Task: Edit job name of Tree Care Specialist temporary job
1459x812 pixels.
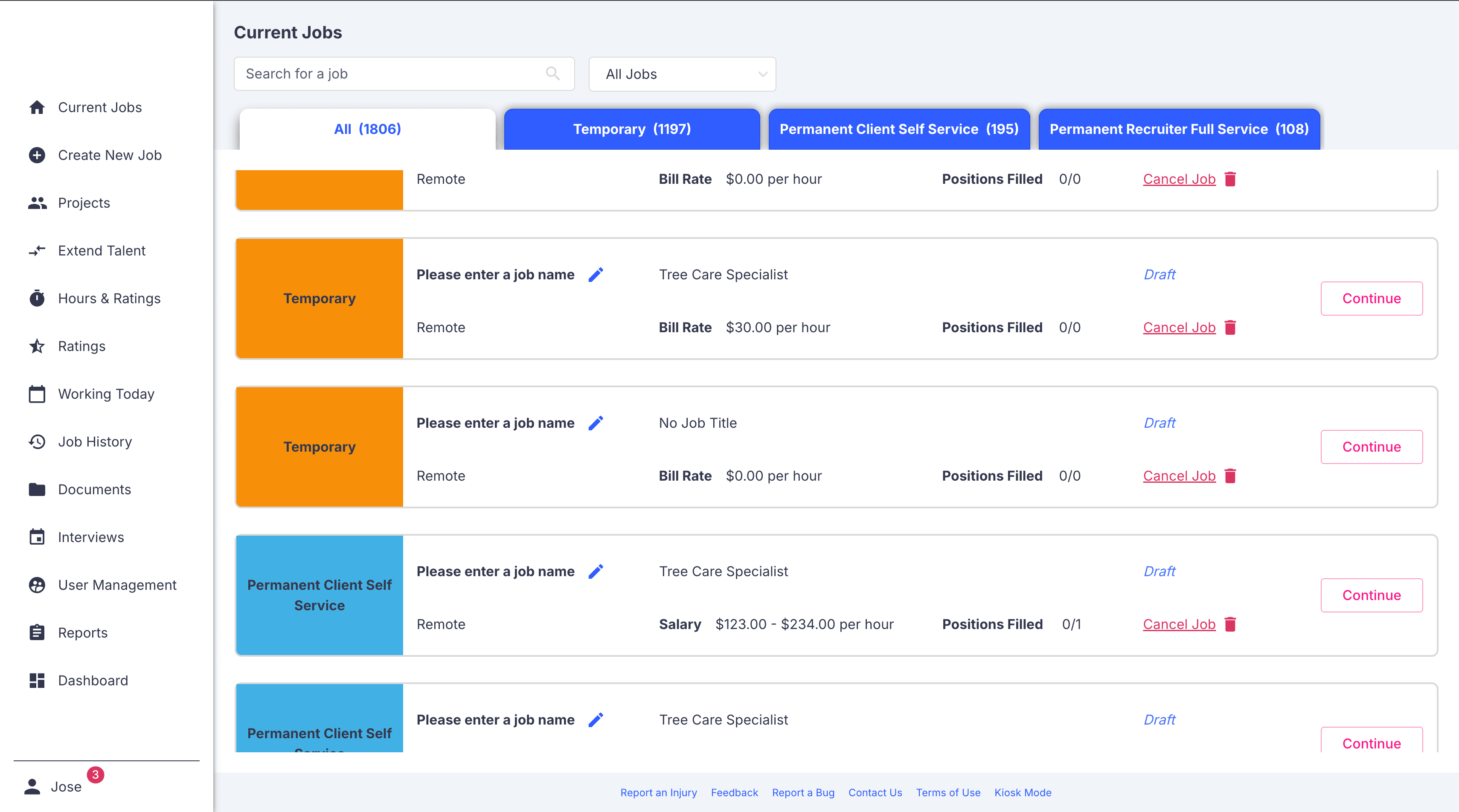Action: click(x=596, y=275)
